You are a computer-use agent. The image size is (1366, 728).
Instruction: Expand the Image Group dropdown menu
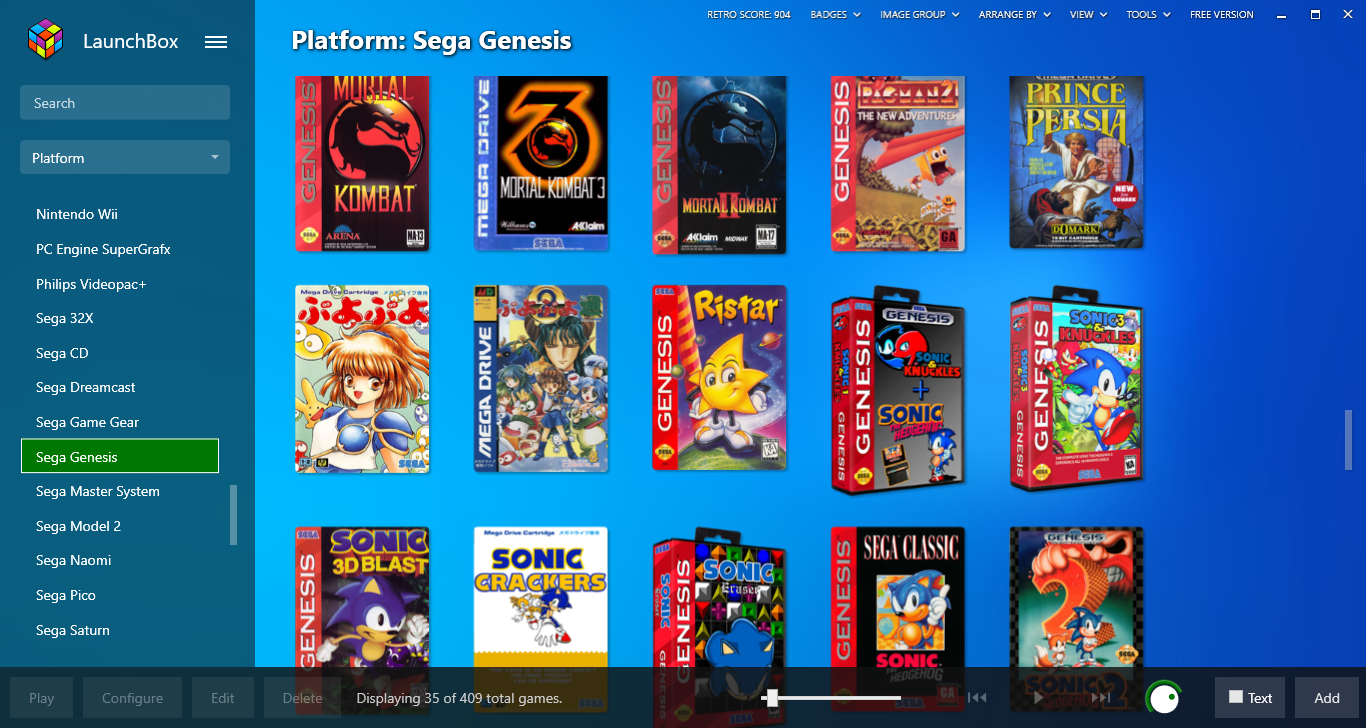[919, 15]
